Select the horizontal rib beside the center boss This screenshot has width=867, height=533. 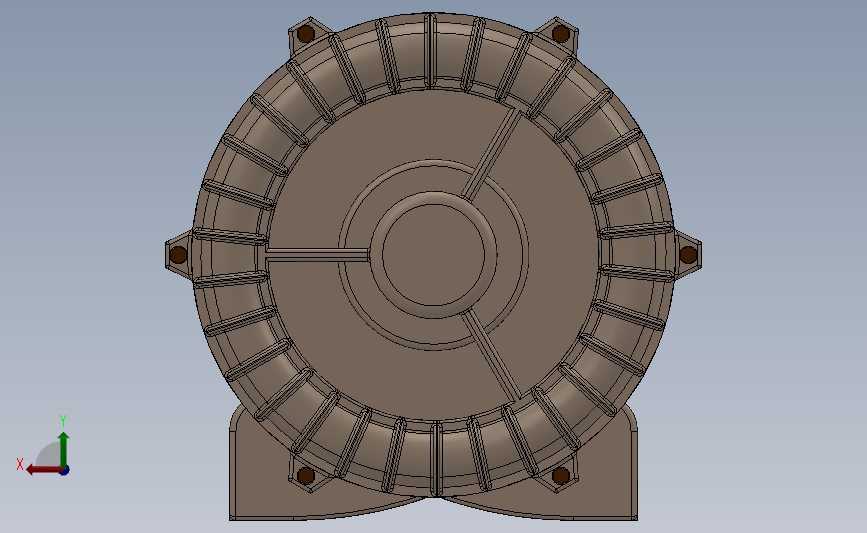tap(317, 255)
